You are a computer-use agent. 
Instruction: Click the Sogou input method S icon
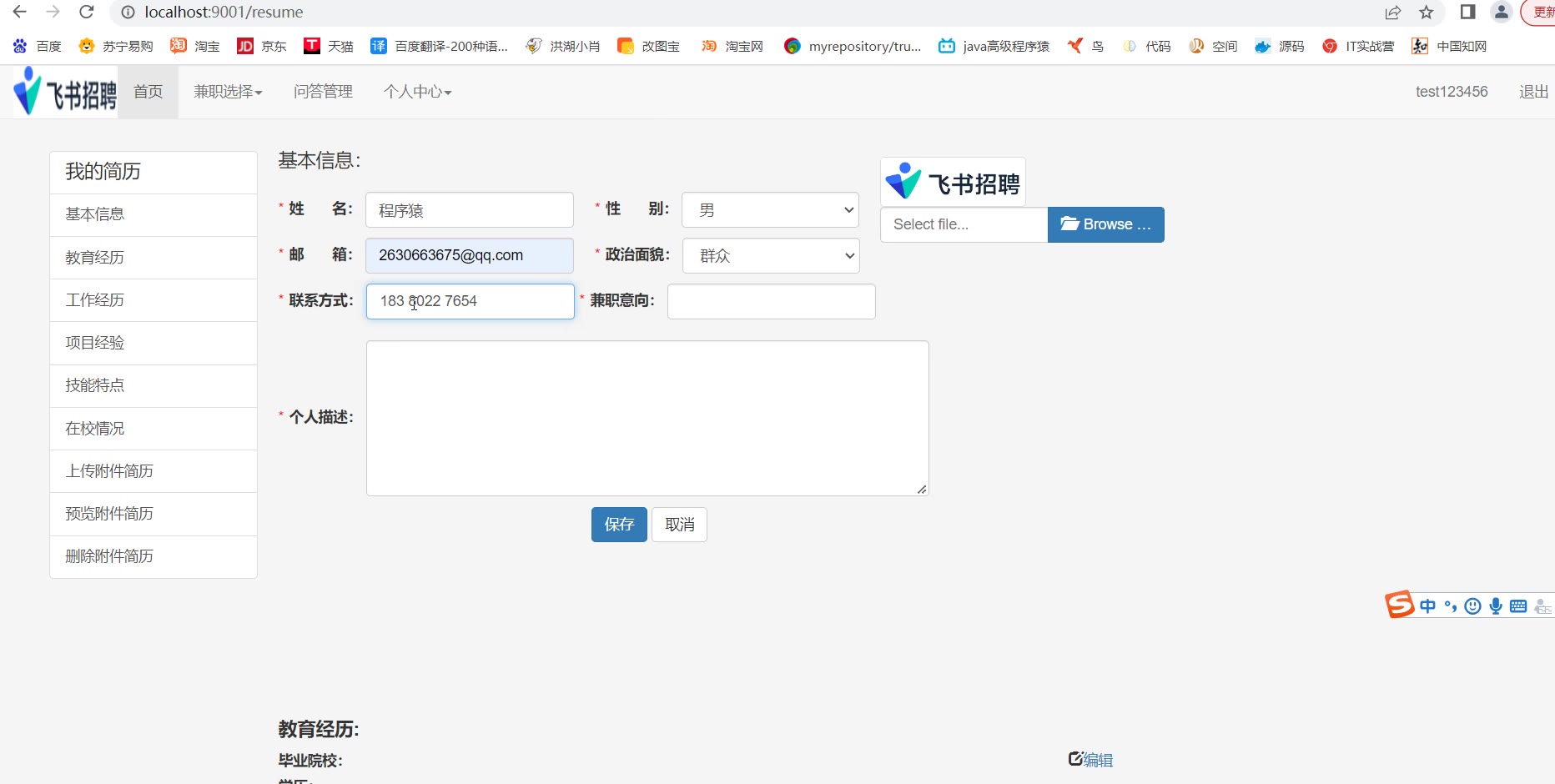1400,605
